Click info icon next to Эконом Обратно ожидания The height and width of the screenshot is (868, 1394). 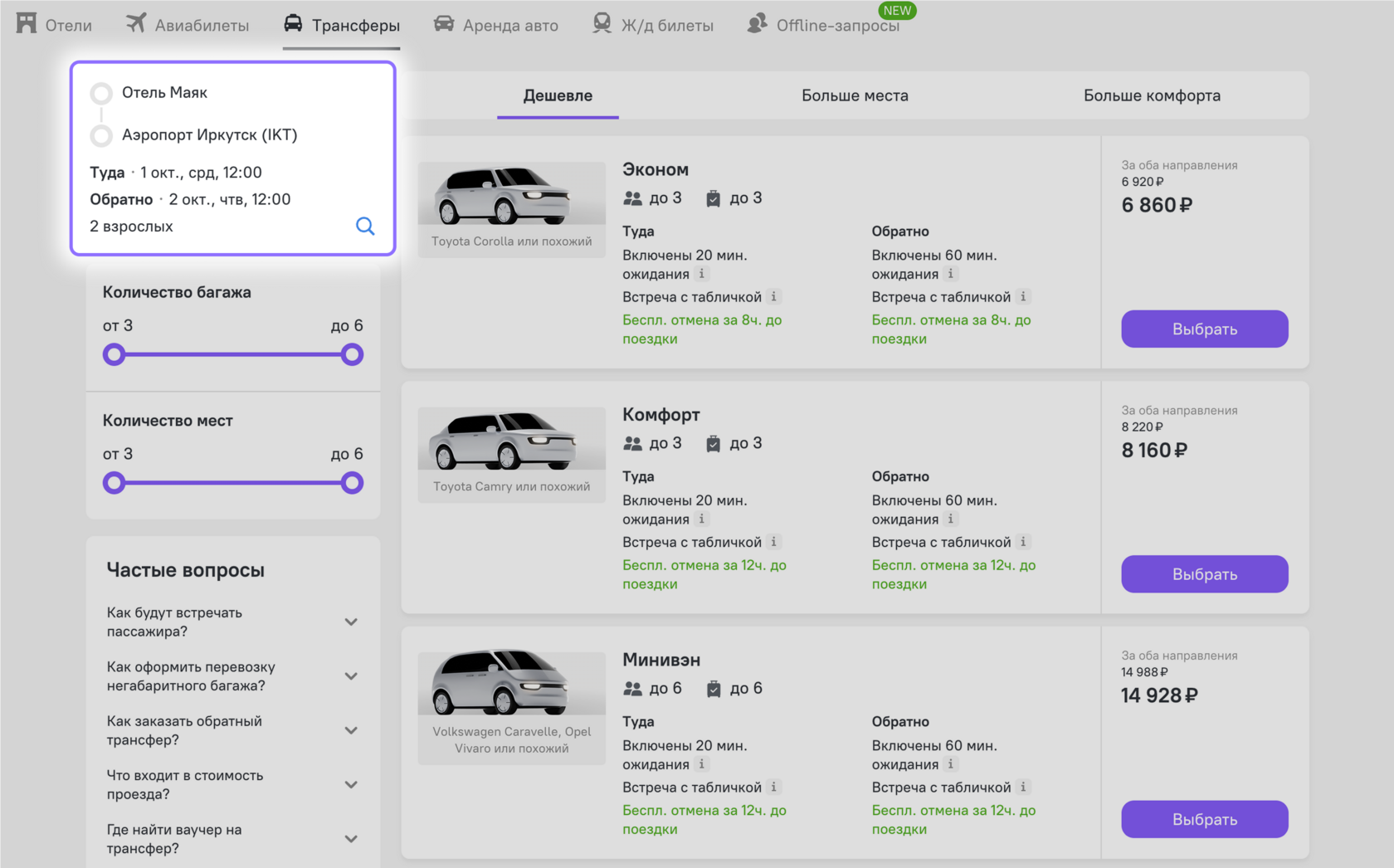tap(951, 274)
